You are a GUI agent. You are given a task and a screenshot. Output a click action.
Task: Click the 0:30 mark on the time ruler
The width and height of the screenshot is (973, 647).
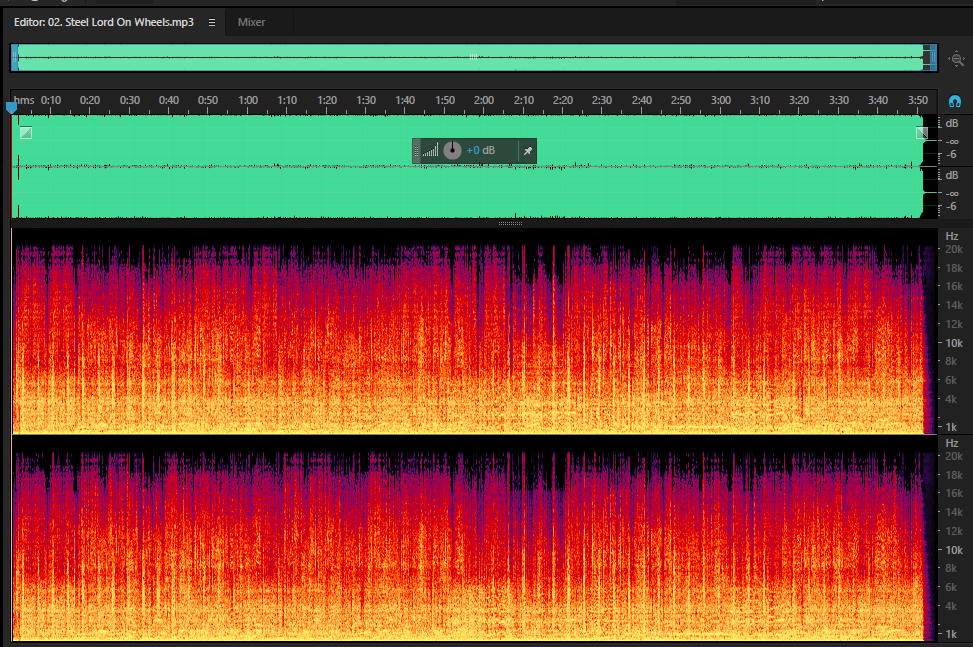(130, 100)
